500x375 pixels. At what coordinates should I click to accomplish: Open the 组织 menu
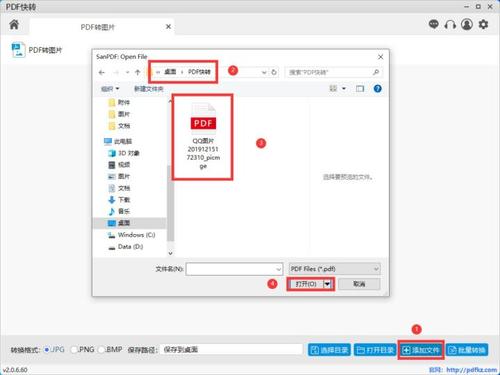click(x=110, y=89)
